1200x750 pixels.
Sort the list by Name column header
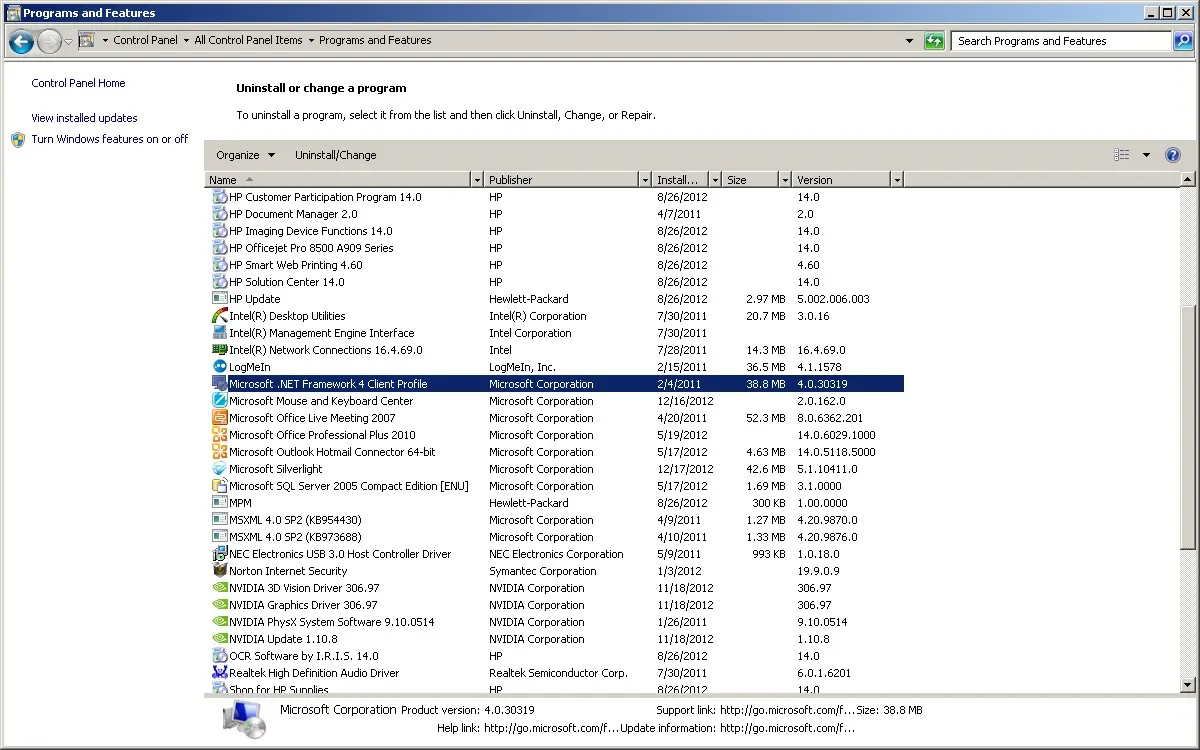(x=338, y=180)
